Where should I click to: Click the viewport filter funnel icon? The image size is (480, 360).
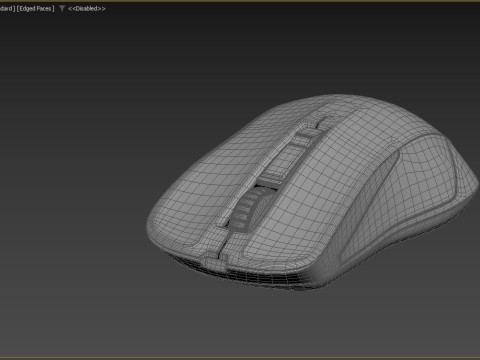point(62,9)
